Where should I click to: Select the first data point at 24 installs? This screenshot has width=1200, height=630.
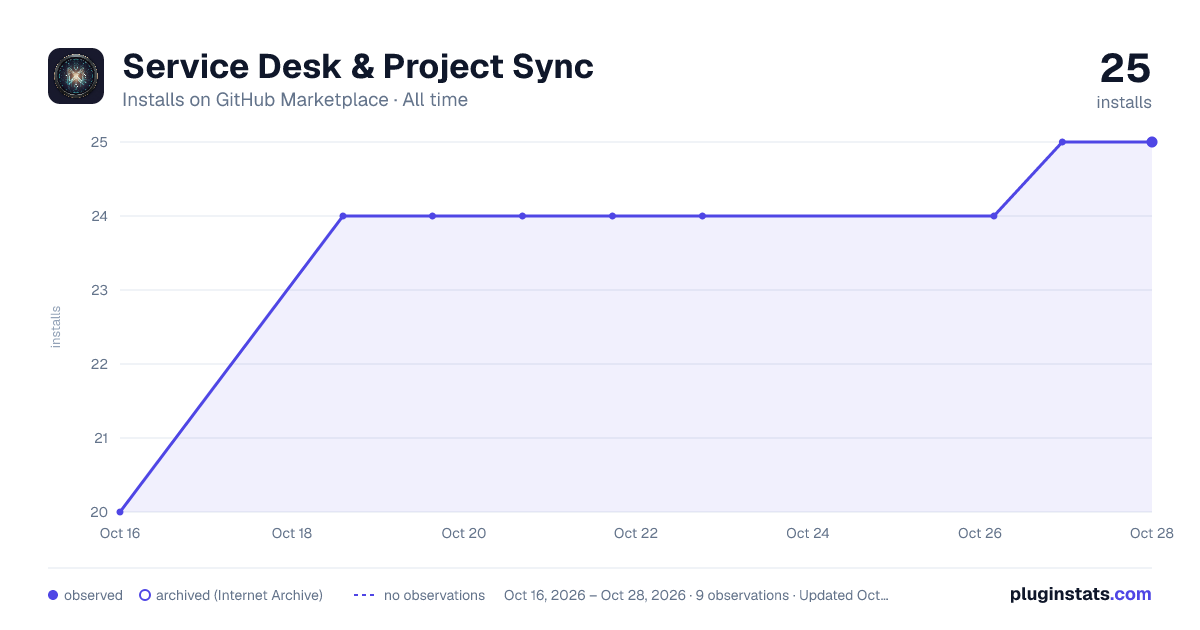pyautogui.click(x=343, y=216)
